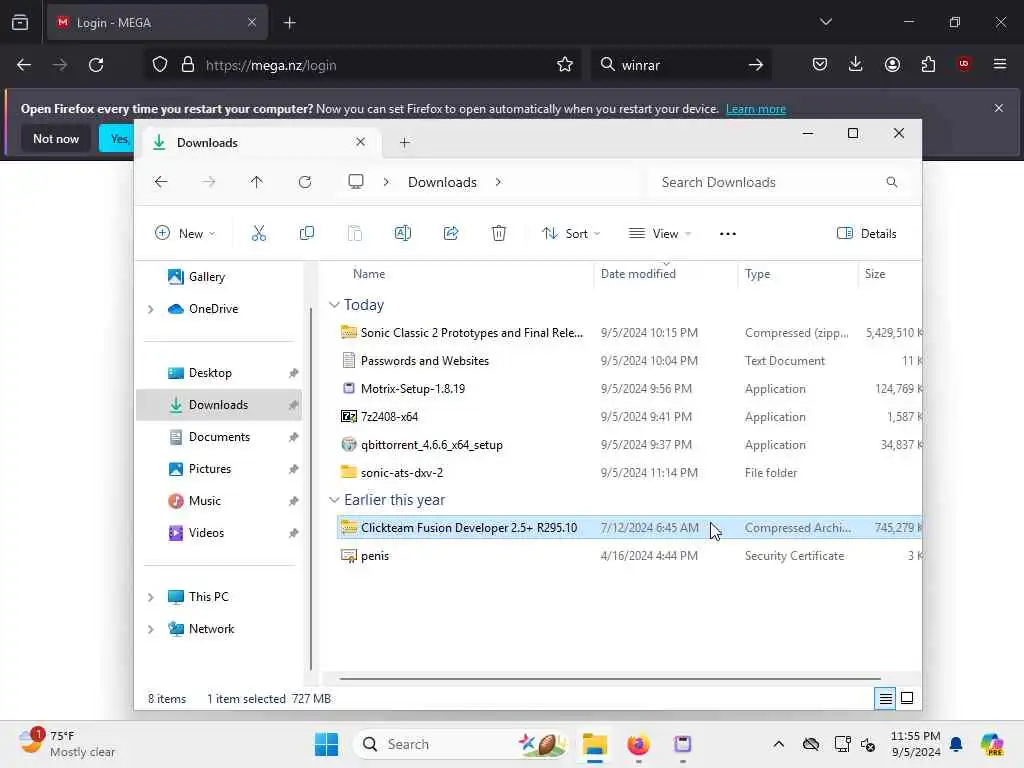Screen dimensions: 1024x768
Task: Open Firefox from the Windows taskbar
Action: (x=638, y=744)
